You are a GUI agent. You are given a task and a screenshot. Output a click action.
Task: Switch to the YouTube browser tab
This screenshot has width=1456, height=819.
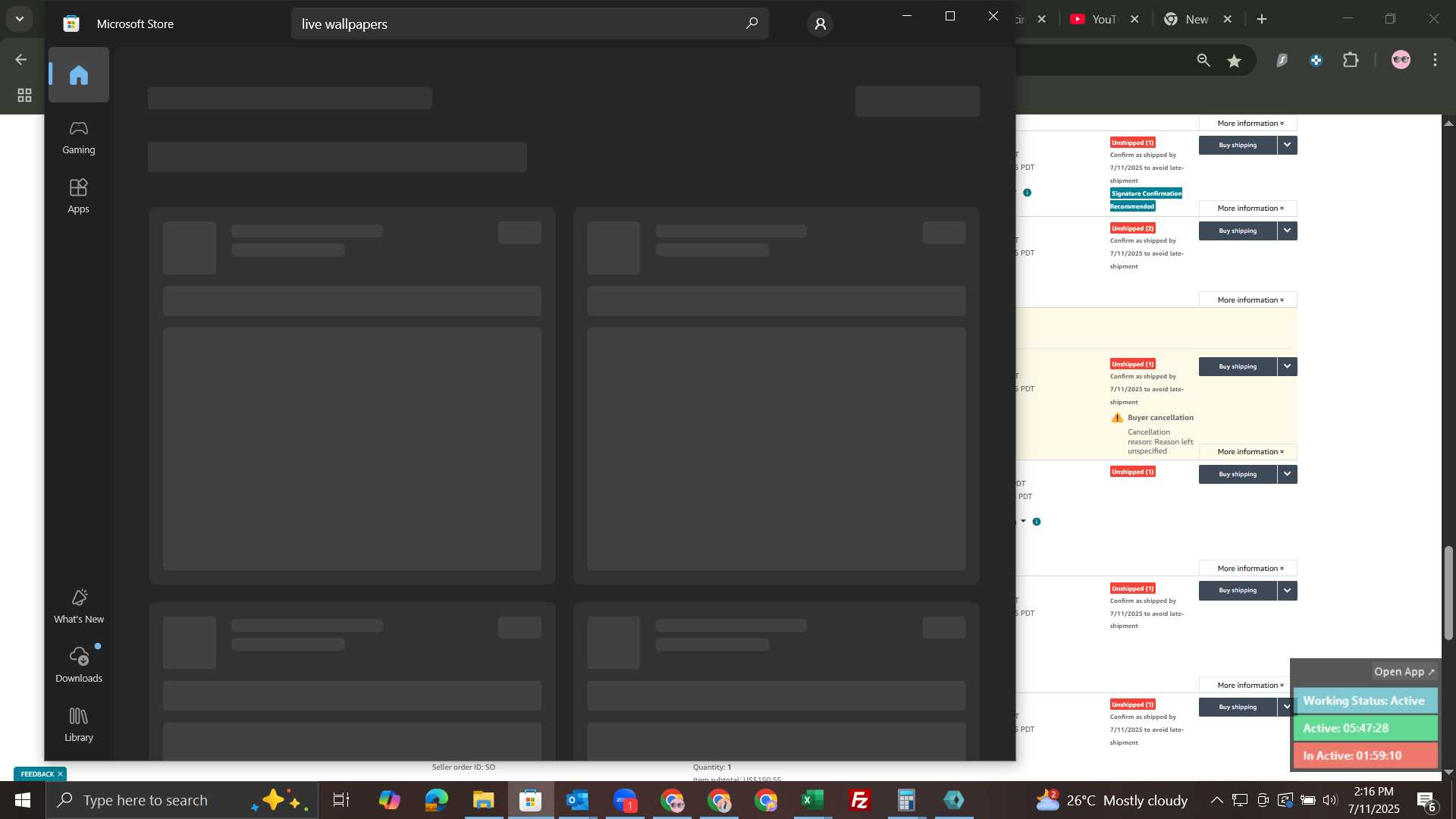(x=1095, y=19)
